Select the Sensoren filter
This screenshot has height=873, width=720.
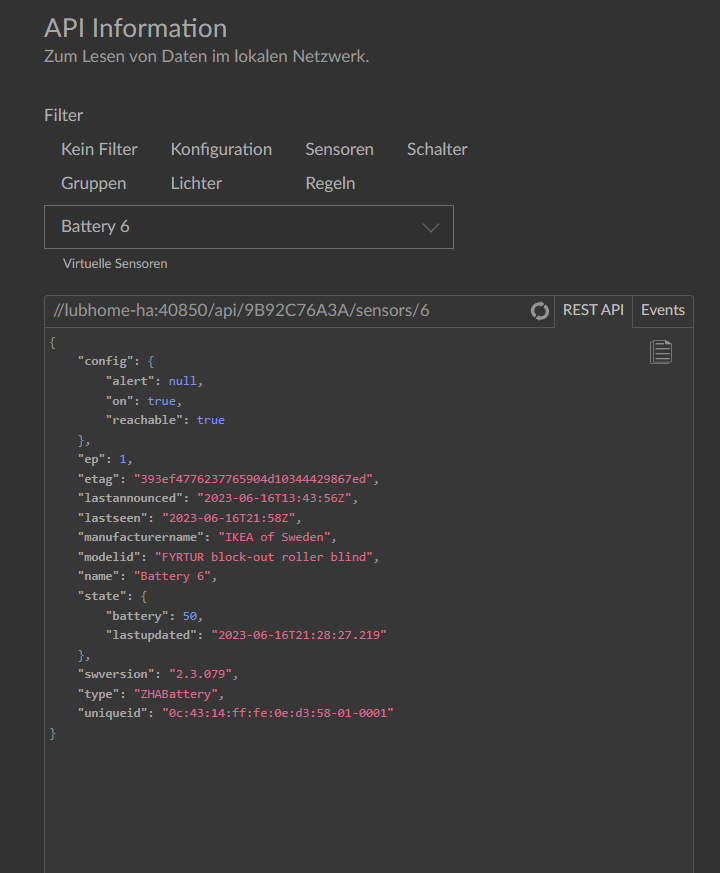[339, 149]
